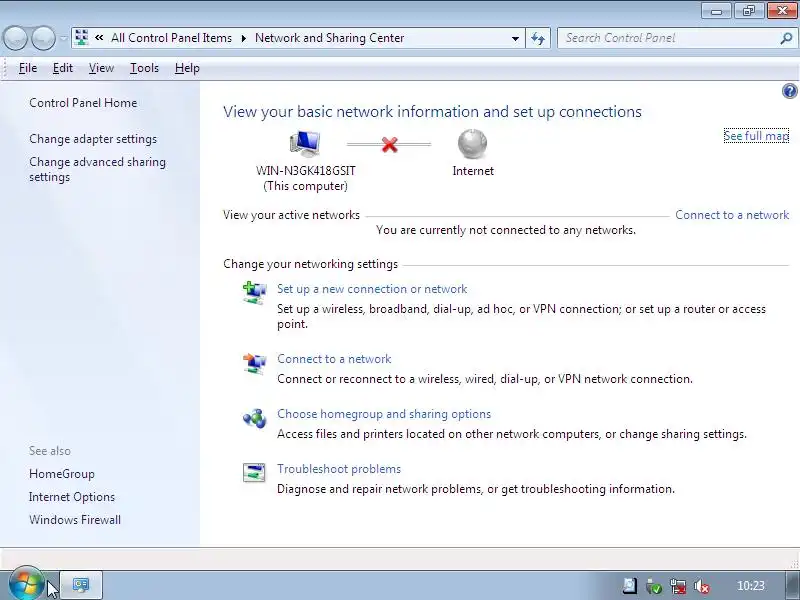Image resolution: width=800 pixels, height=600 pixels.
Task: Expand the breadcrumb double chevron
Action: pos(99,38)
